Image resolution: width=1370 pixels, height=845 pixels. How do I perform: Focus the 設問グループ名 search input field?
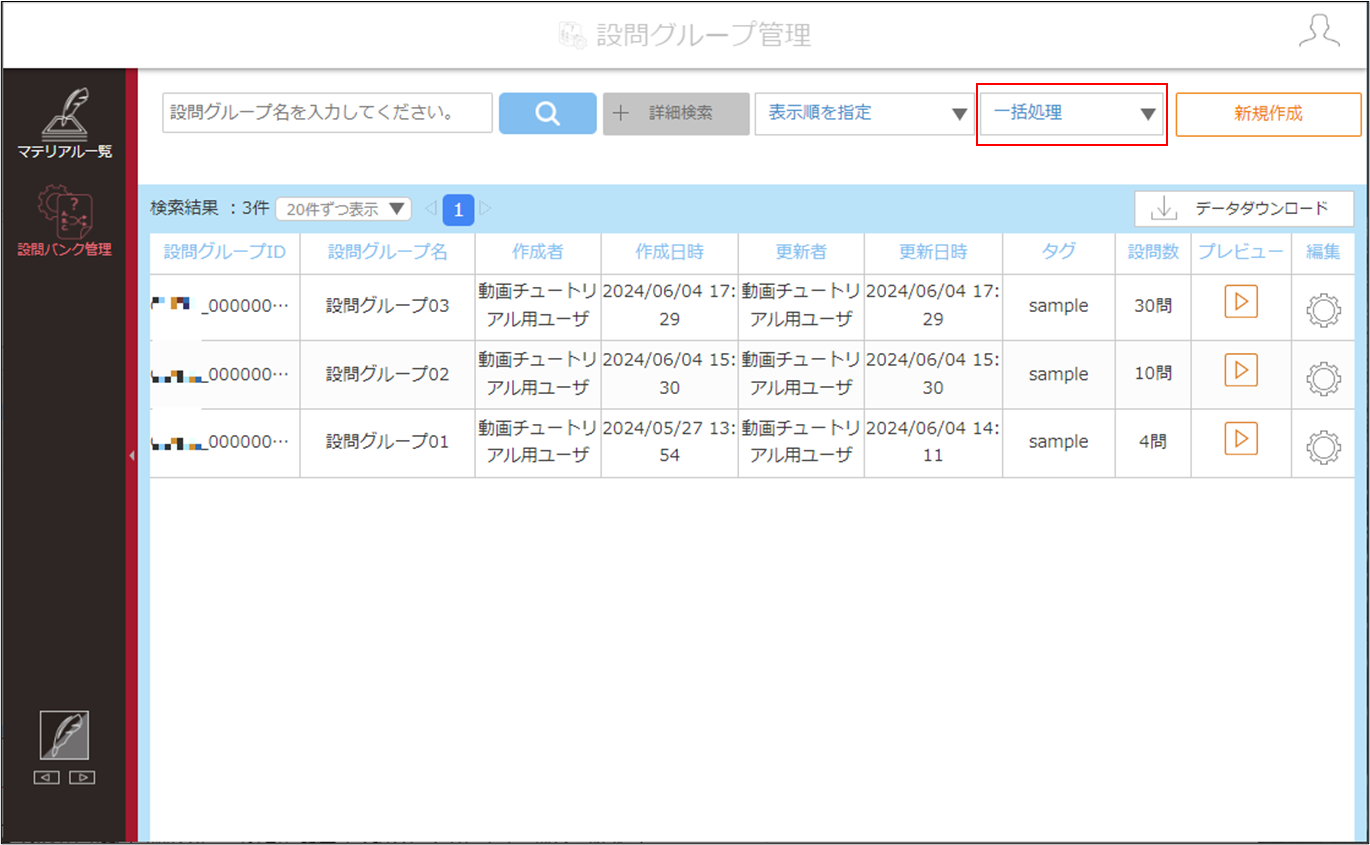pyautogui.click(x=327, y=113)
